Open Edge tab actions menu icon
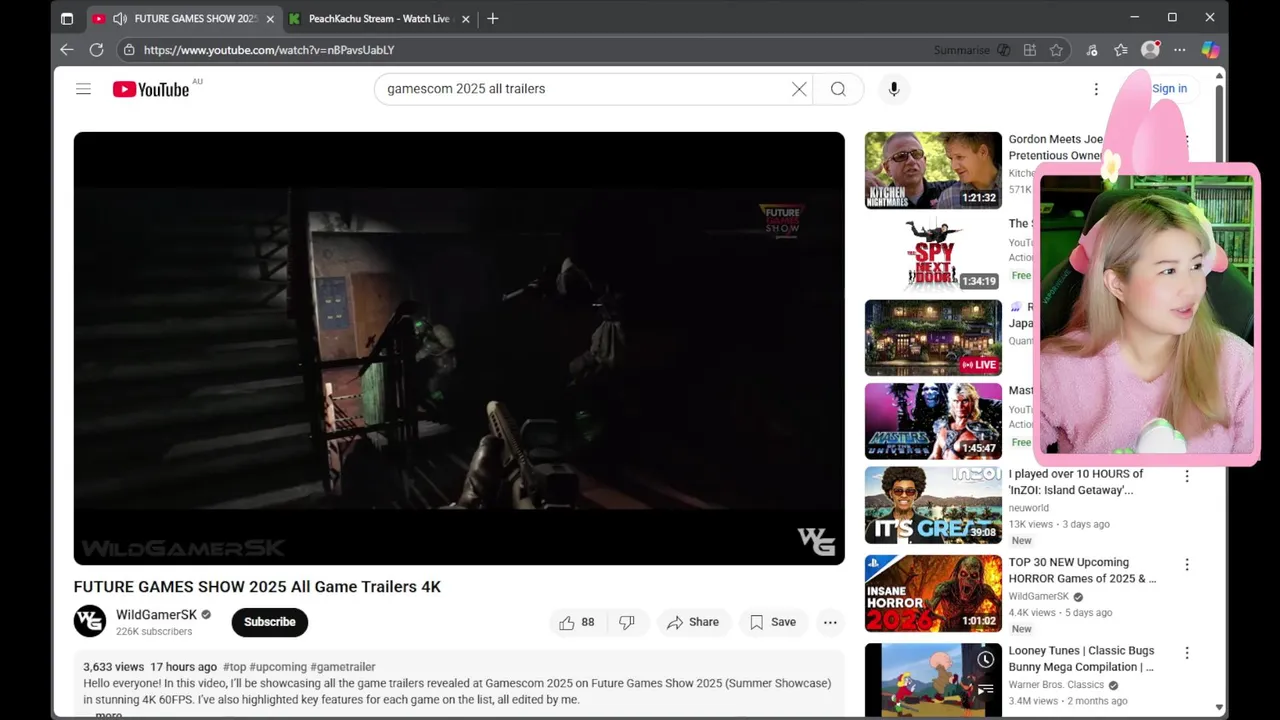Image resolution: width=1280 pixels, height=720 pixels. pyautogui.click(x=67, y=18)
